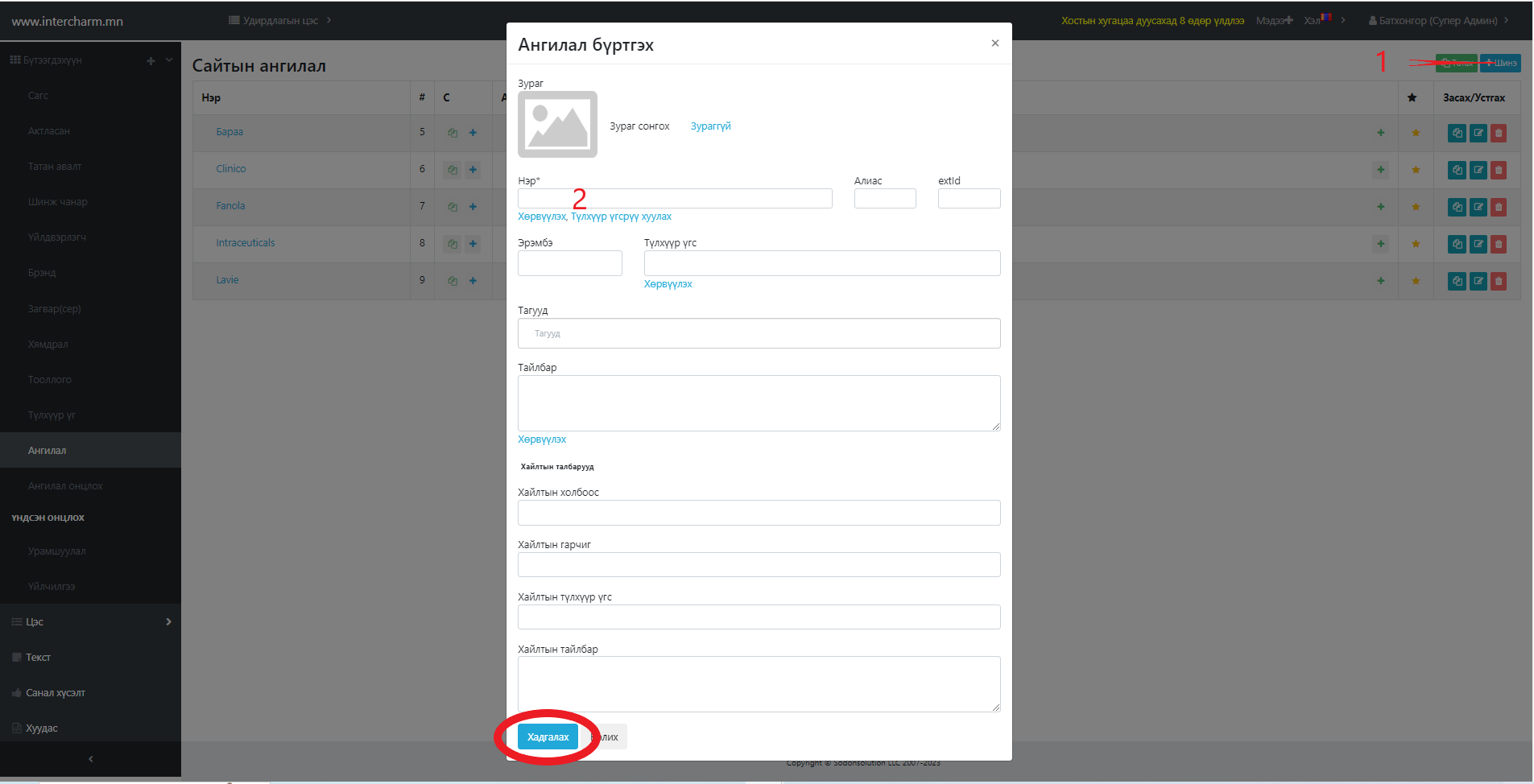Viewport: 1534px width, 784px height.
Task: Open the Текст sidebar item
Action: [x=38, y=658]
